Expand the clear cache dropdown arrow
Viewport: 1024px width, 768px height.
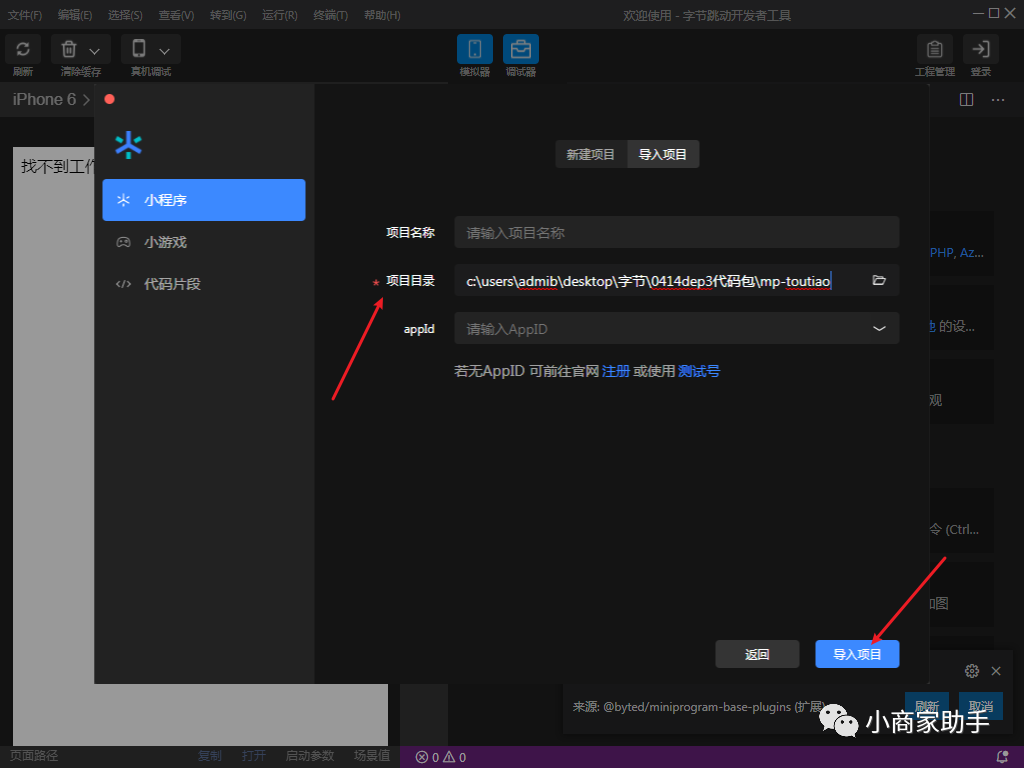click(x=95, y=51)
